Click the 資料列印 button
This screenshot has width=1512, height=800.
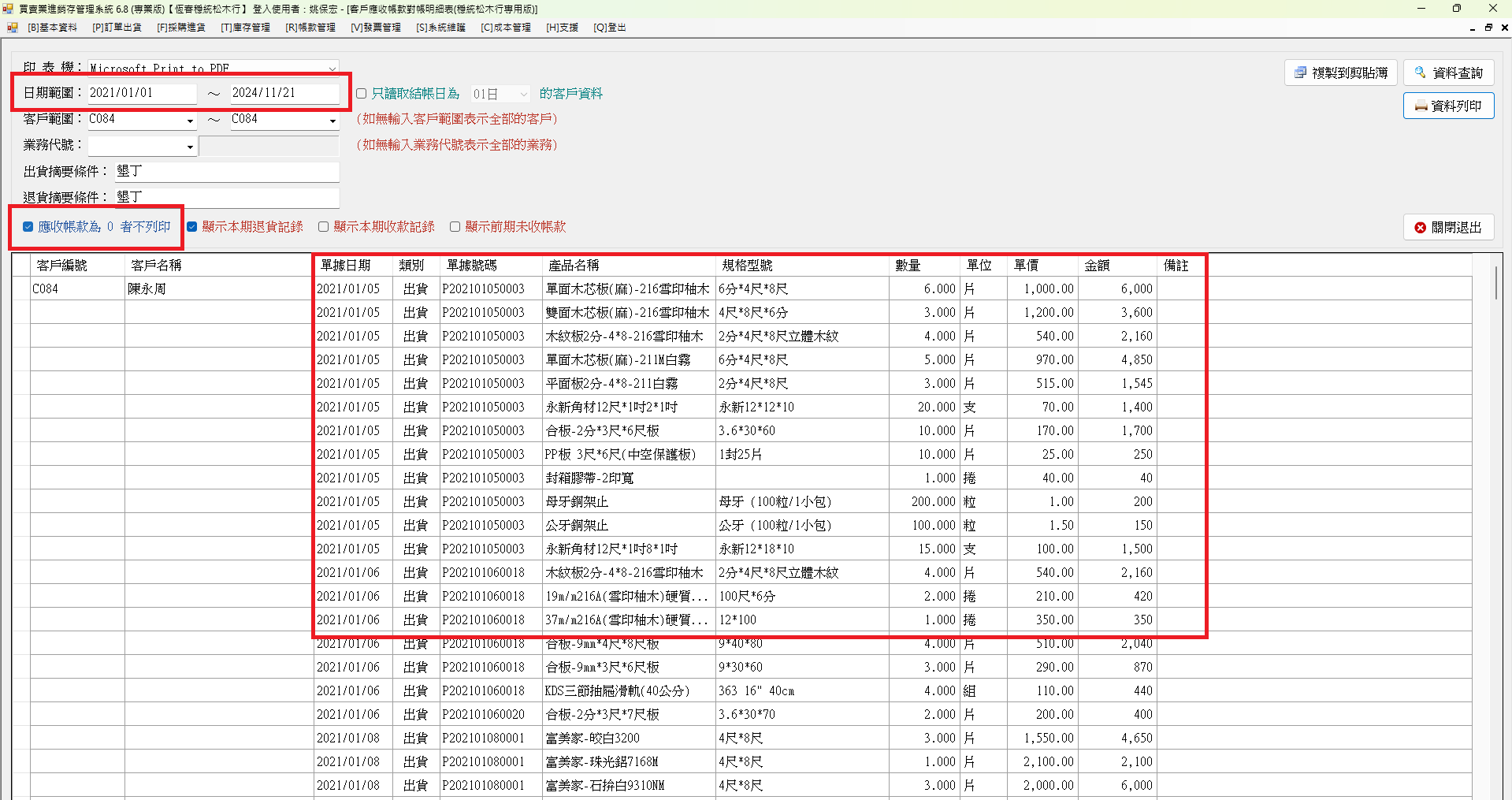(x=1449, y=106)
